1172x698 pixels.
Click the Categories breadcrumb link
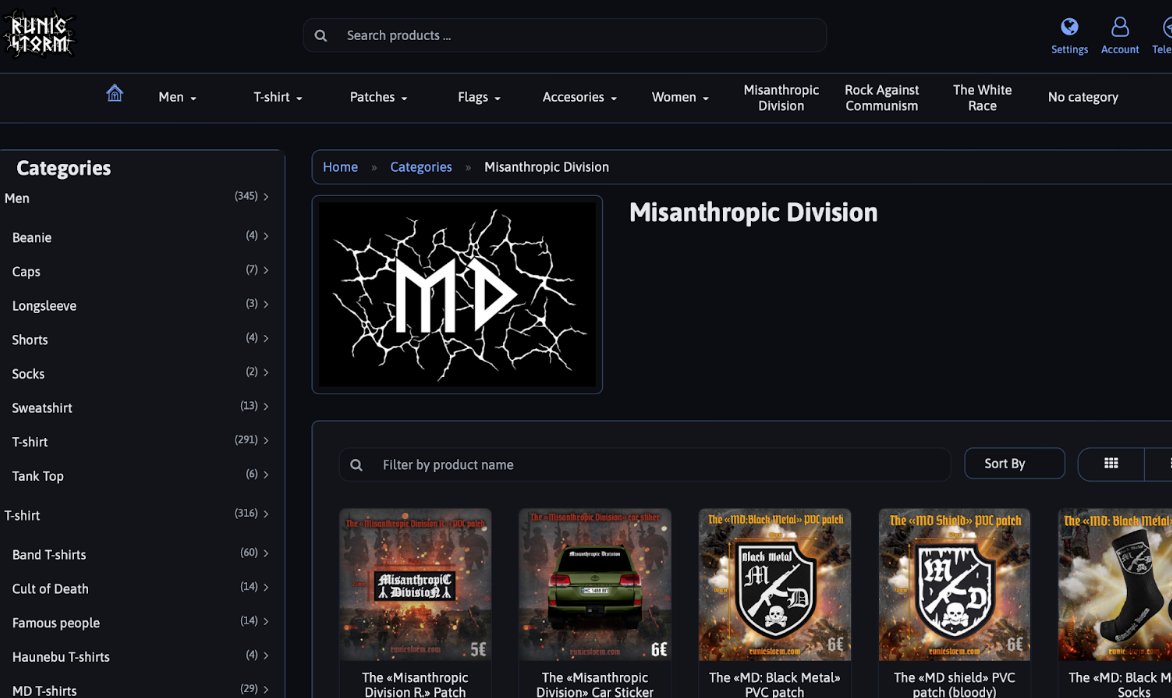(x=421, y=167)
